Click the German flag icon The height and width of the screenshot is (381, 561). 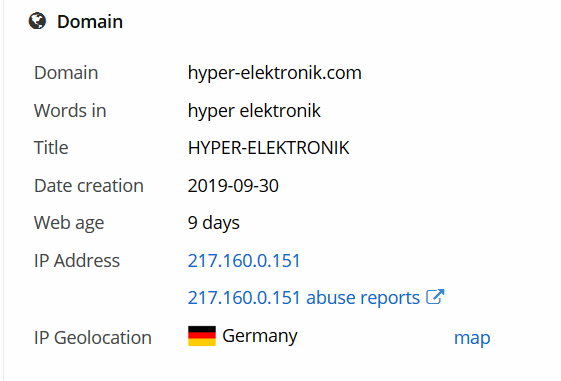(202, 336)
